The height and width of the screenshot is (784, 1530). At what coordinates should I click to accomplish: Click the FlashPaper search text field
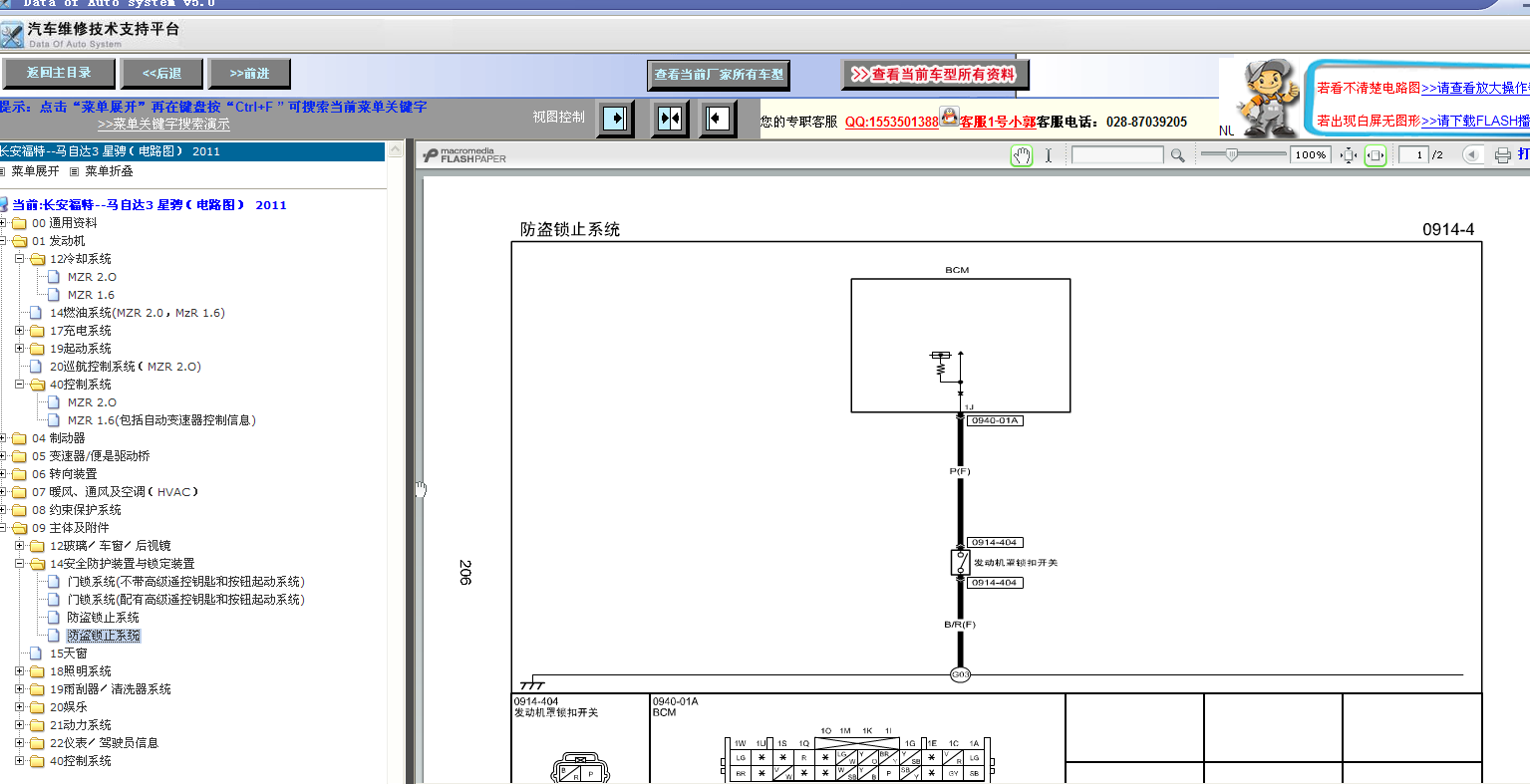coord(1117,155)
